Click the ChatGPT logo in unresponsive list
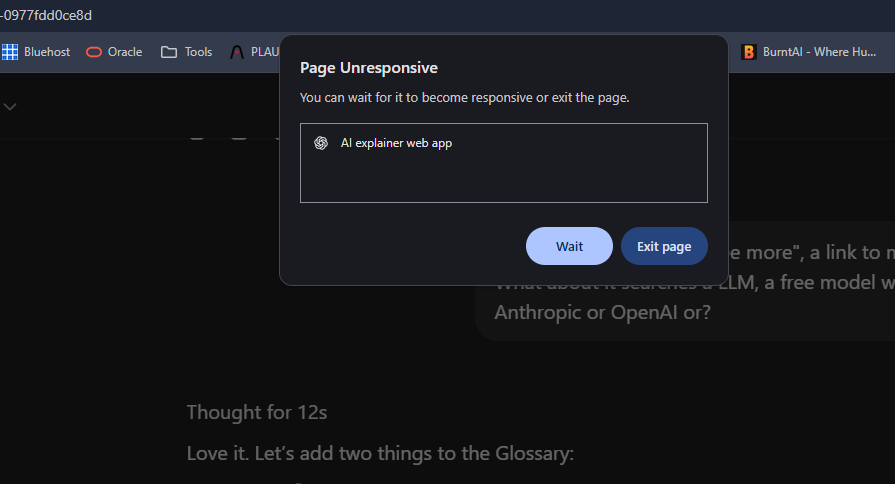The image size is (895, 484). point(321,143)
